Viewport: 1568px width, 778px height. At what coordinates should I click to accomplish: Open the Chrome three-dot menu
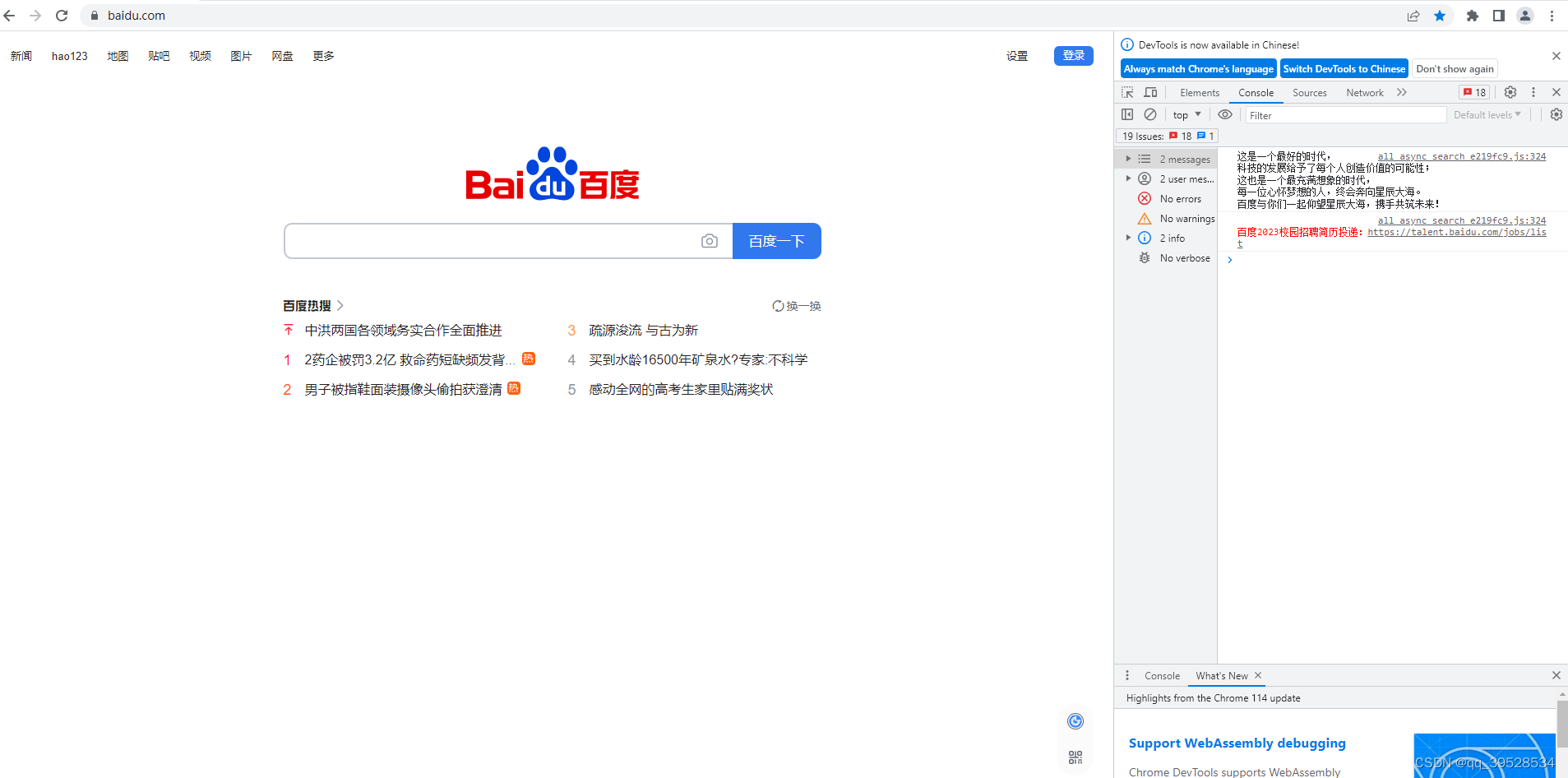pyautogui.click(x=1552, y=16)
